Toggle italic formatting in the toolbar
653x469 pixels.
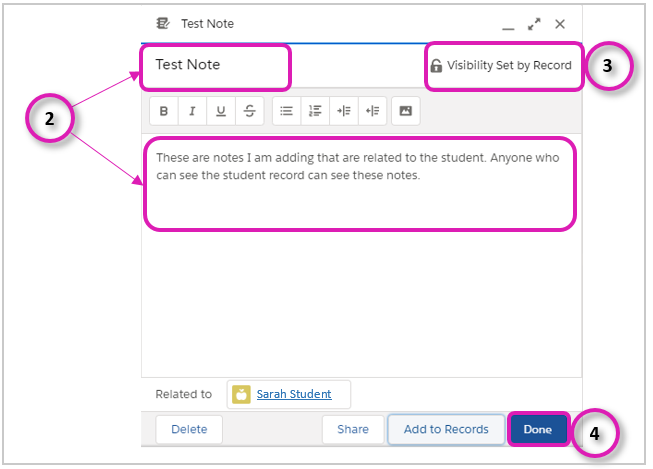point(192,111)
